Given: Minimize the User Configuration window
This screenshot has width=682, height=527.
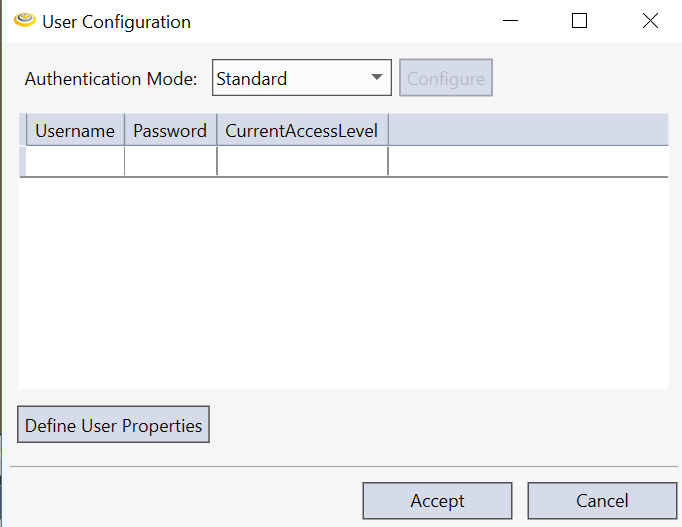Looking at the screenshot, I should 511,21.
